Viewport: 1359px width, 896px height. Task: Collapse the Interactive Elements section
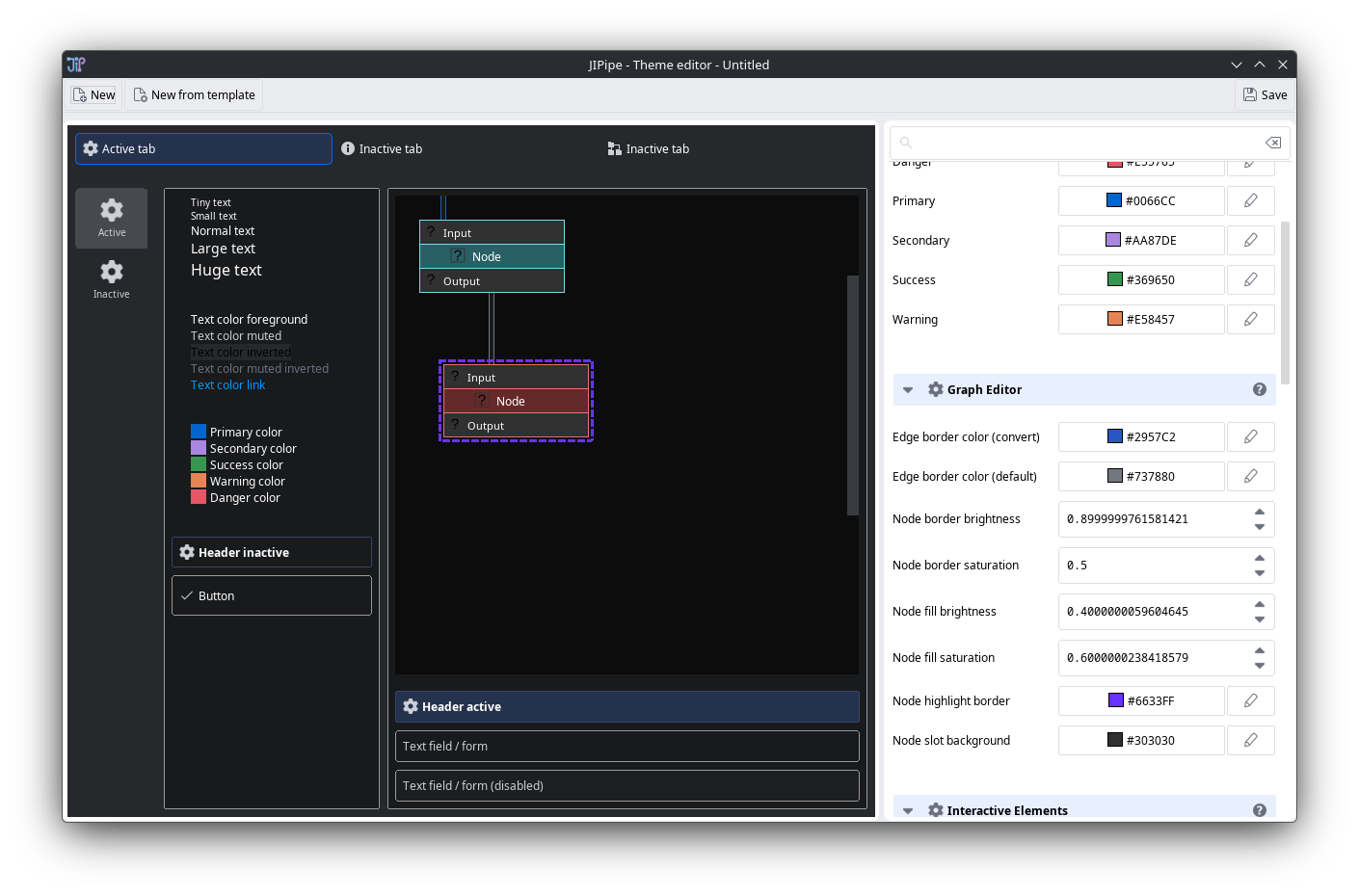[x=908, y=810]
